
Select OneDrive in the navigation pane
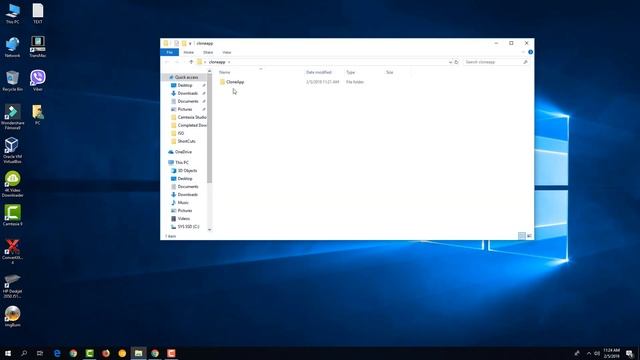coord(183,152)
